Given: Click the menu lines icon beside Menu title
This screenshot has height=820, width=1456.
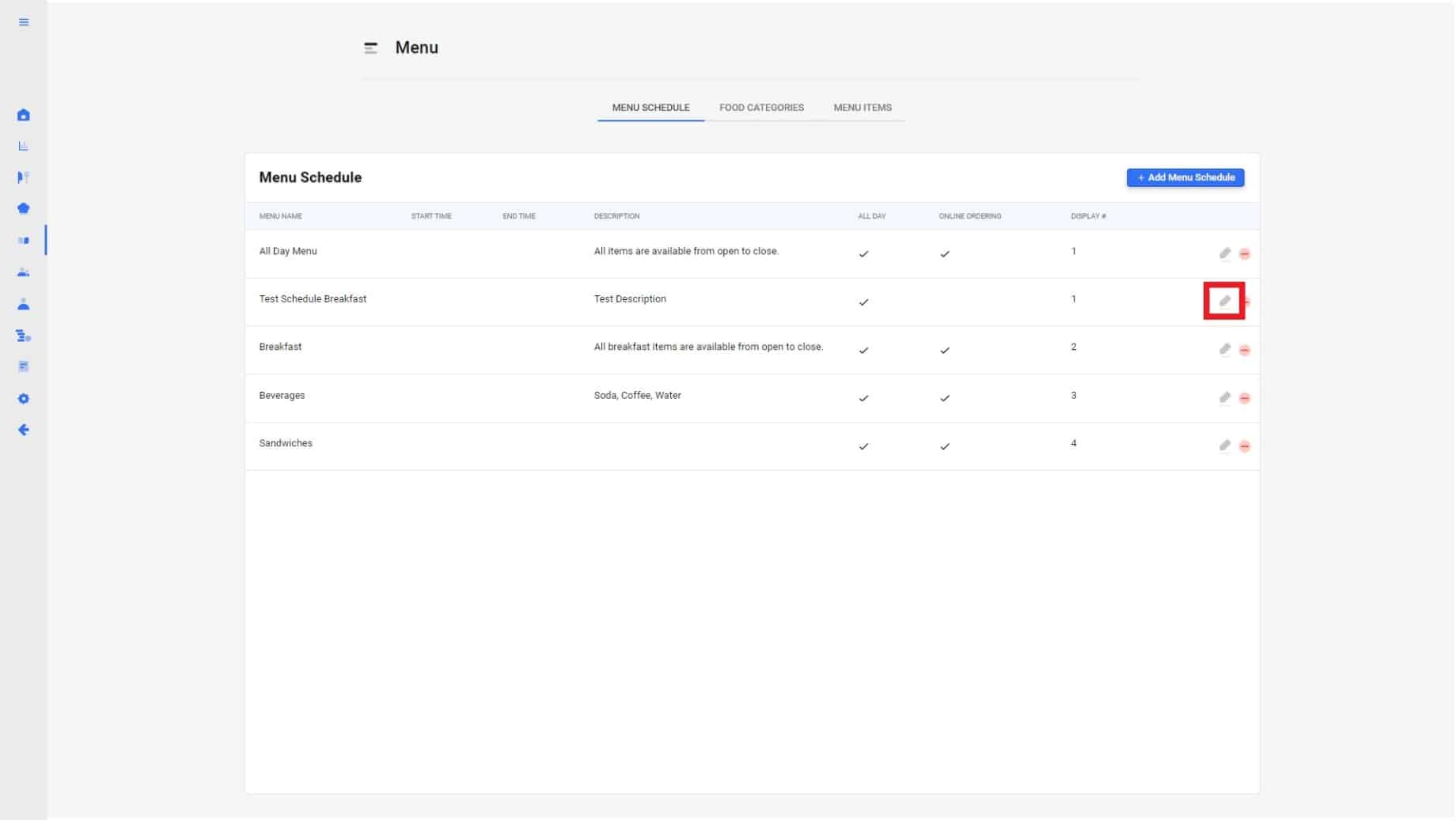Looking at the screenshot, I should (x=370, y=48).
